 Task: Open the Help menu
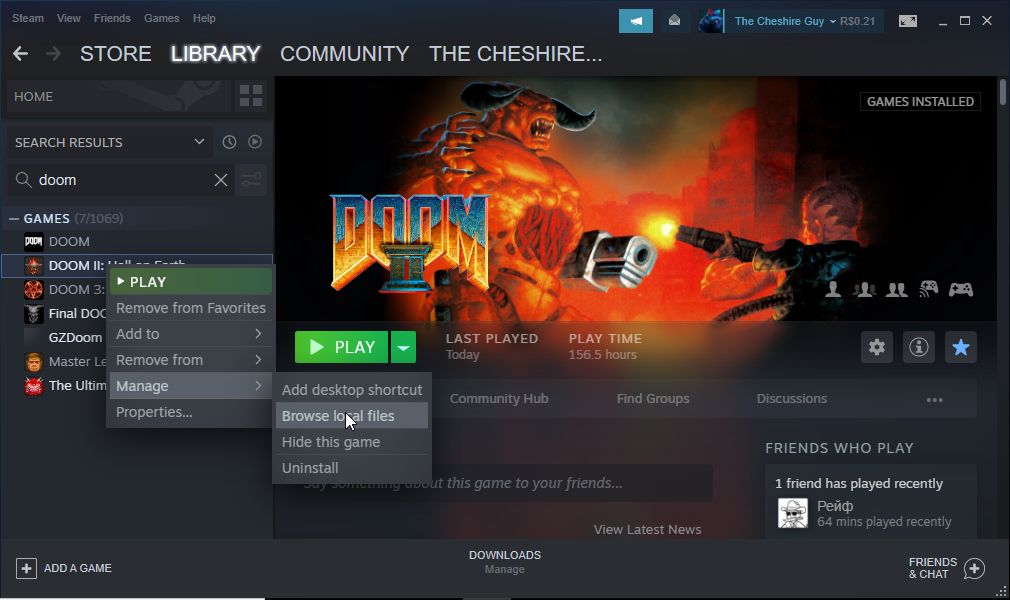(x=204, y=18)
